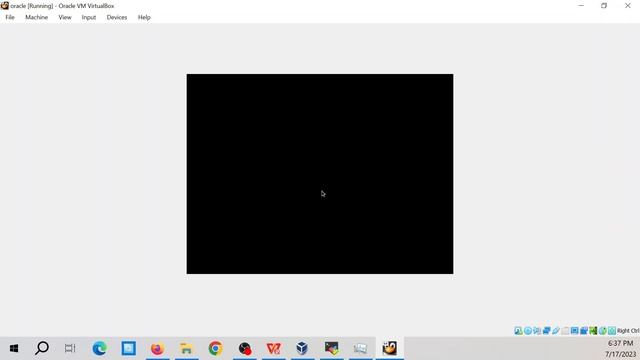Click the audio status icon
Screen dimensions: 640x360
point(537,331)
